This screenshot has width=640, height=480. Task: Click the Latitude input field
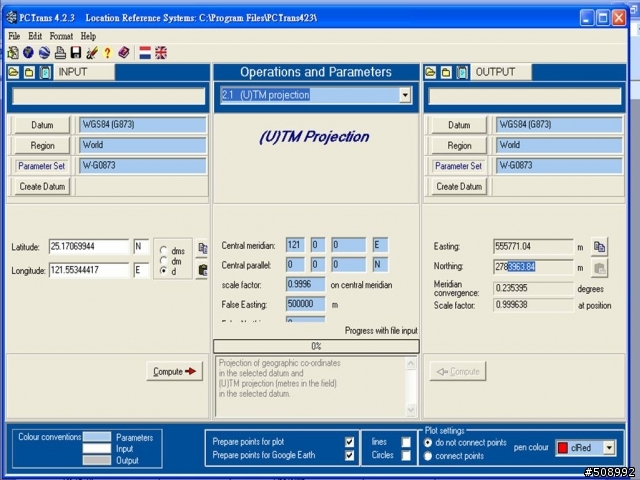click(89, 247)
